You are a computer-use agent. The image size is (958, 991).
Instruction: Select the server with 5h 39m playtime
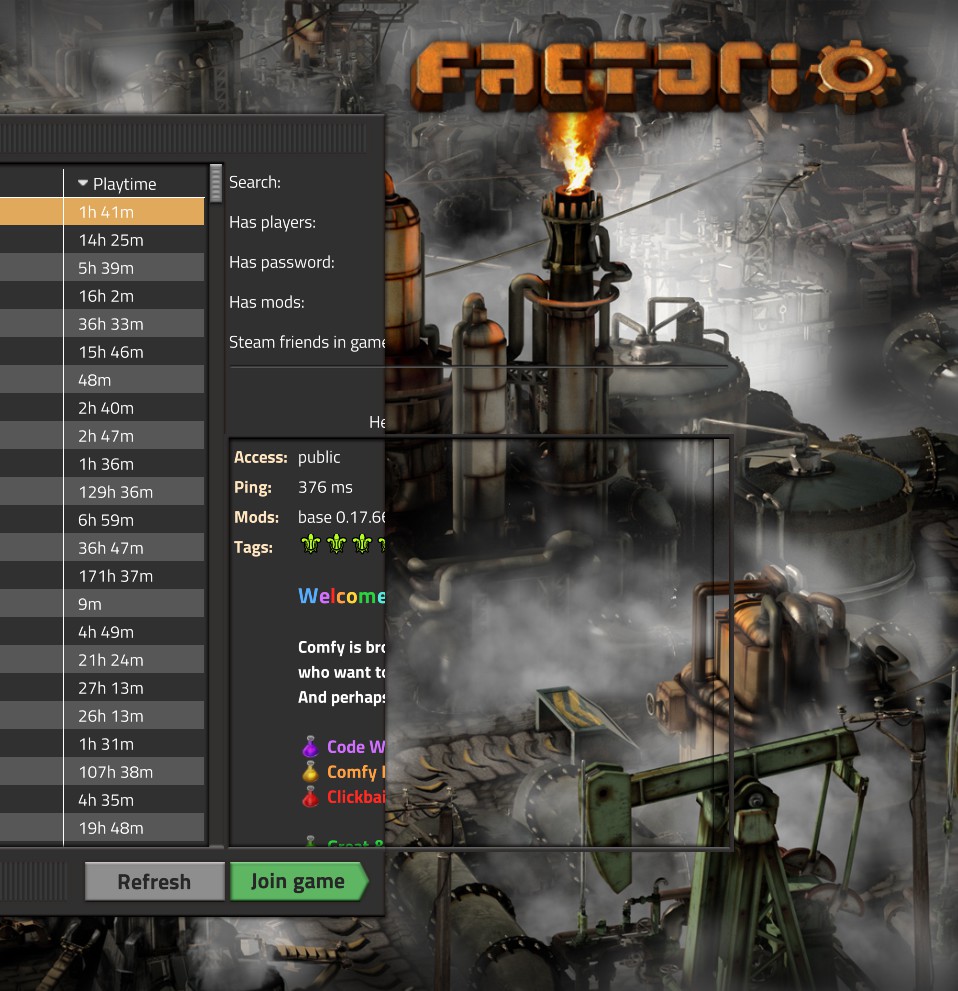pos(102,268)
